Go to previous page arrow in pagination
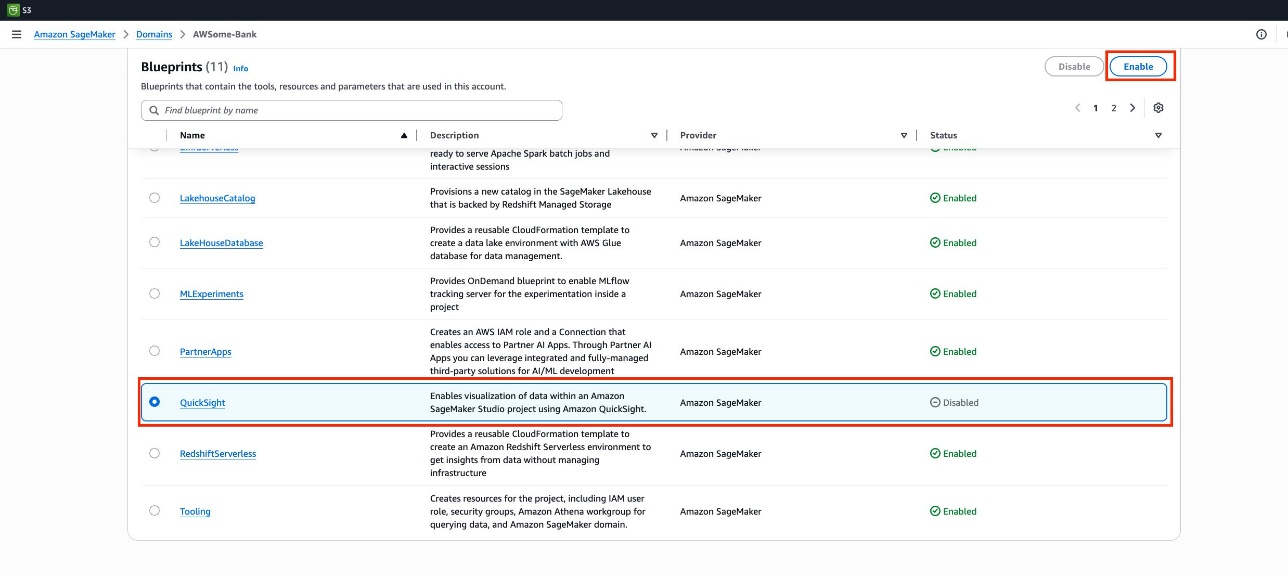 coord(1078,108)
